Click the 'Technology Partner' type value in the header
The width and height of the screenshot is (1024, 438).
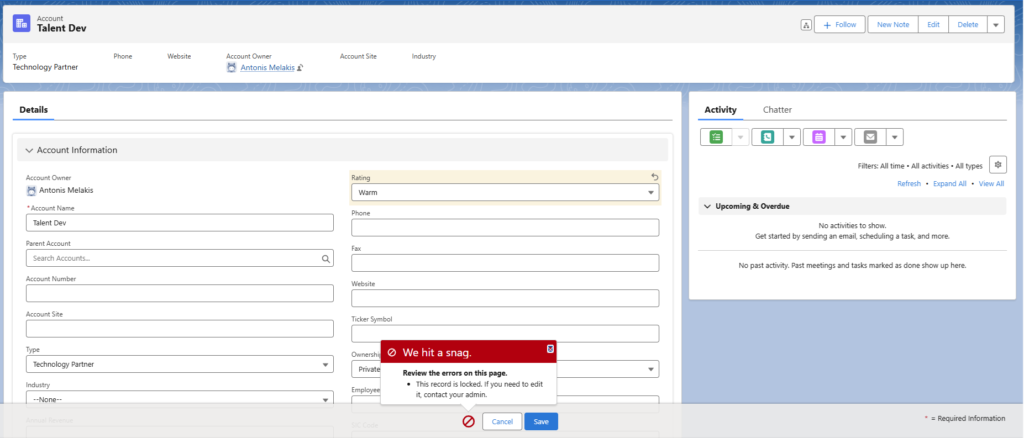pyautogui.click(x=46, y=67)
